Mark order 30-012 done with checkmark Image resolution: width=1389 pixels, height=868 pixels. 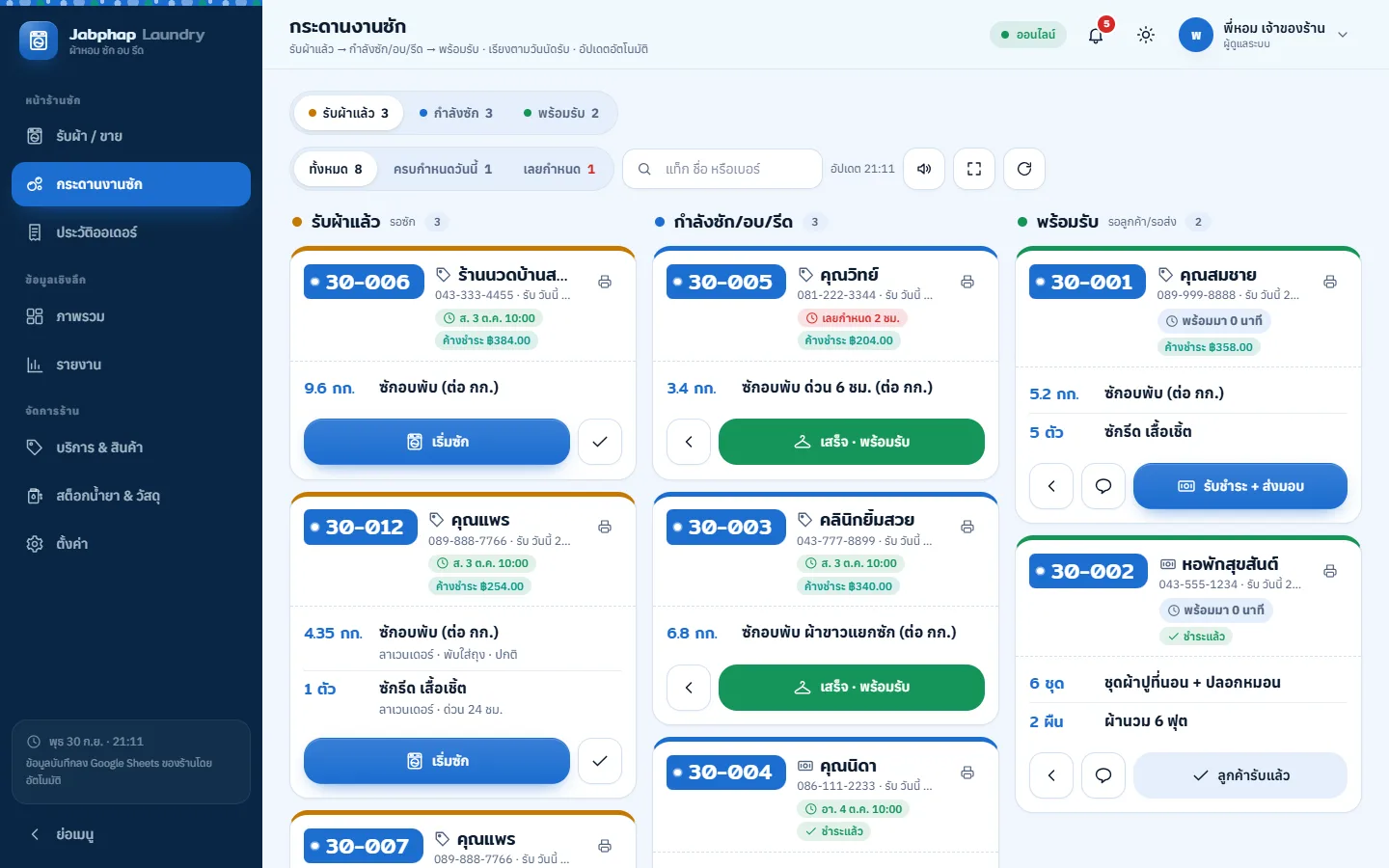point(600,761)
